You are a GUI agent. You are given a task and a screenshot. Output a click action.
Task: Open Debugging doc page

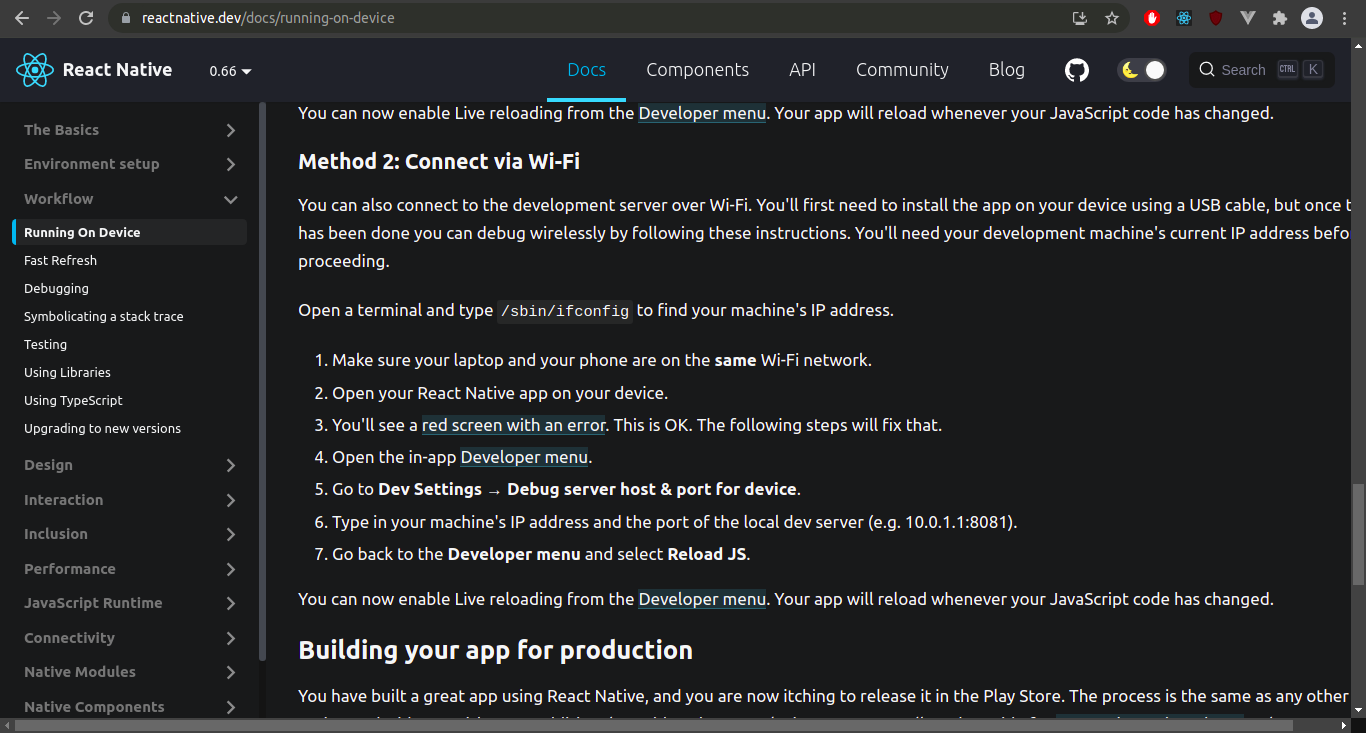pyautogui.click(x=56, y=288)
